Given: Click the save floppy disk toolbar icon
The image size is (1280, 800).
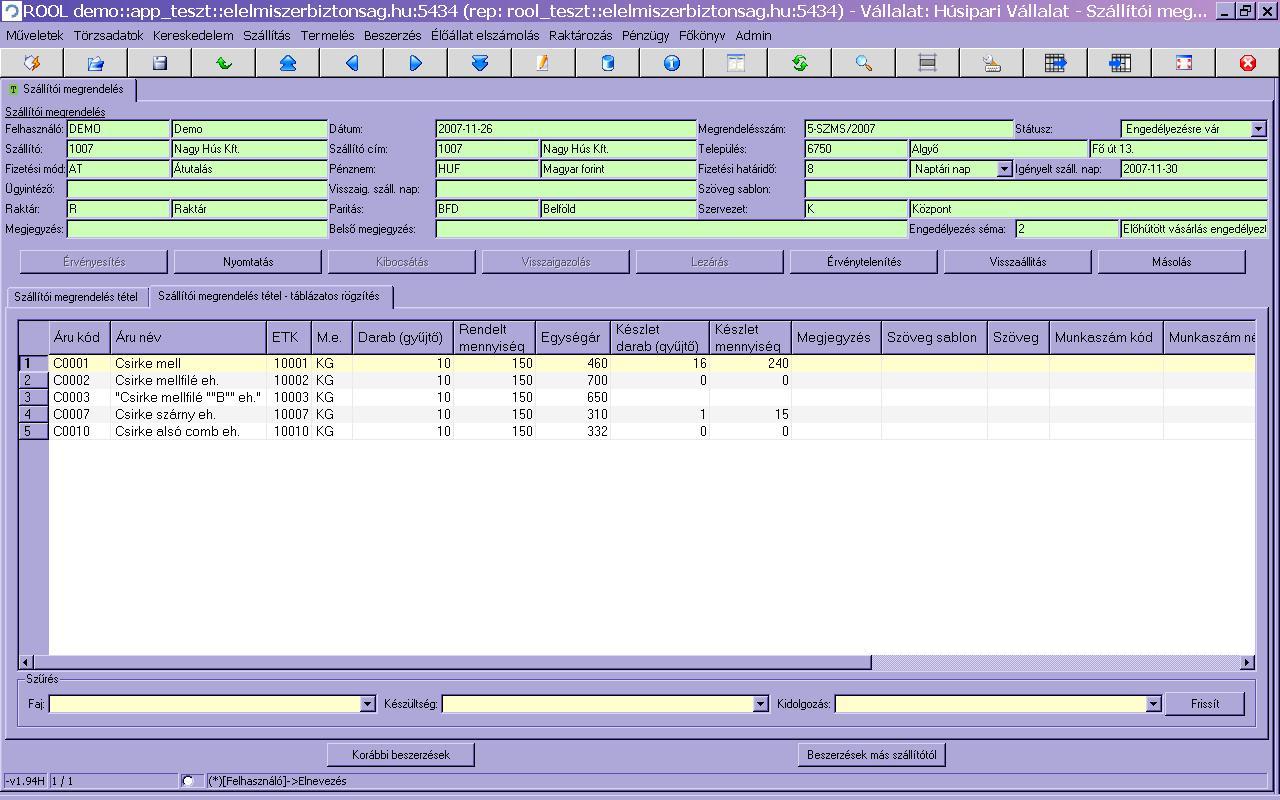Looking at the screenshot, I should [x=160, y=63].
